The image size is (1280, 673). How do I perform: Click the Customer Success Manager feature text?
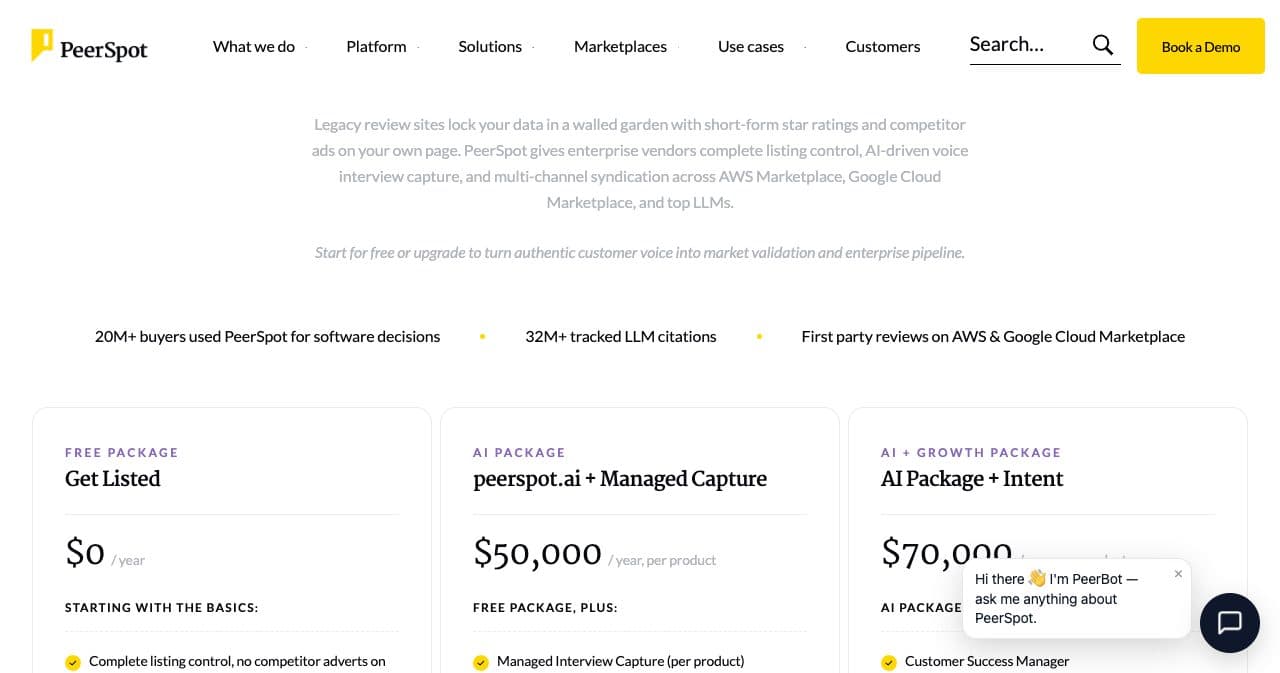point(987,661)
